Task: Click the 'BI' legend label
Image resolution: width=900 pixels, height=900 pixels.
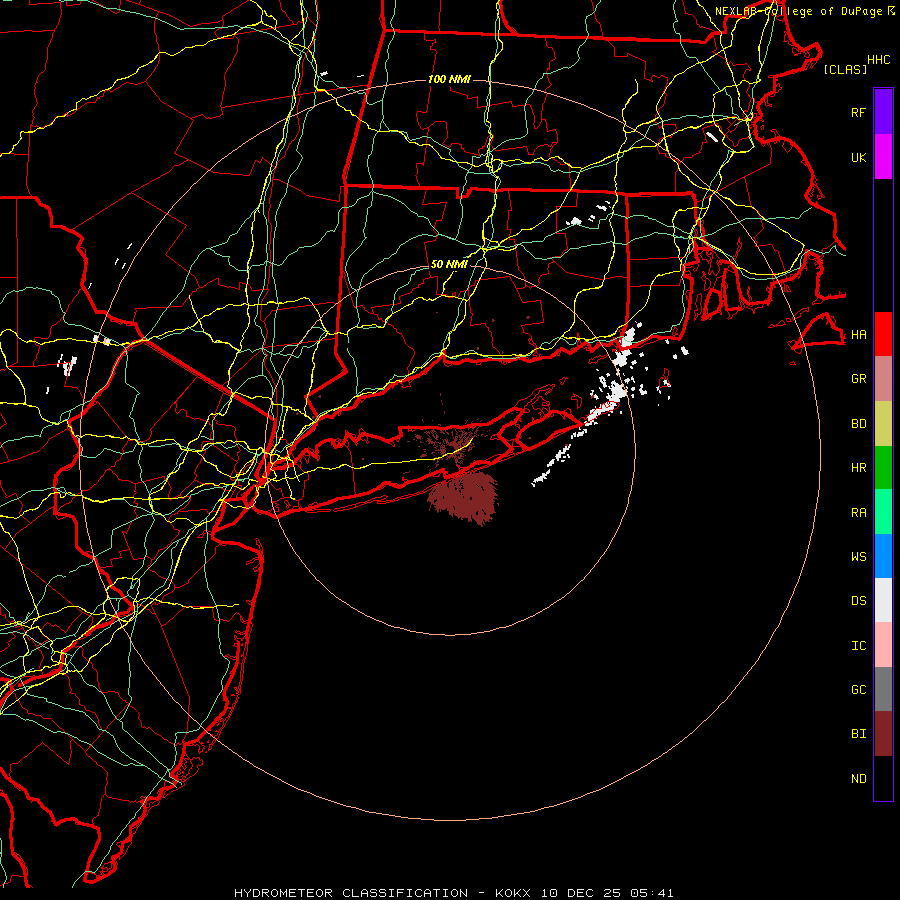Action: pyautogui.click(x=858, y=734)
